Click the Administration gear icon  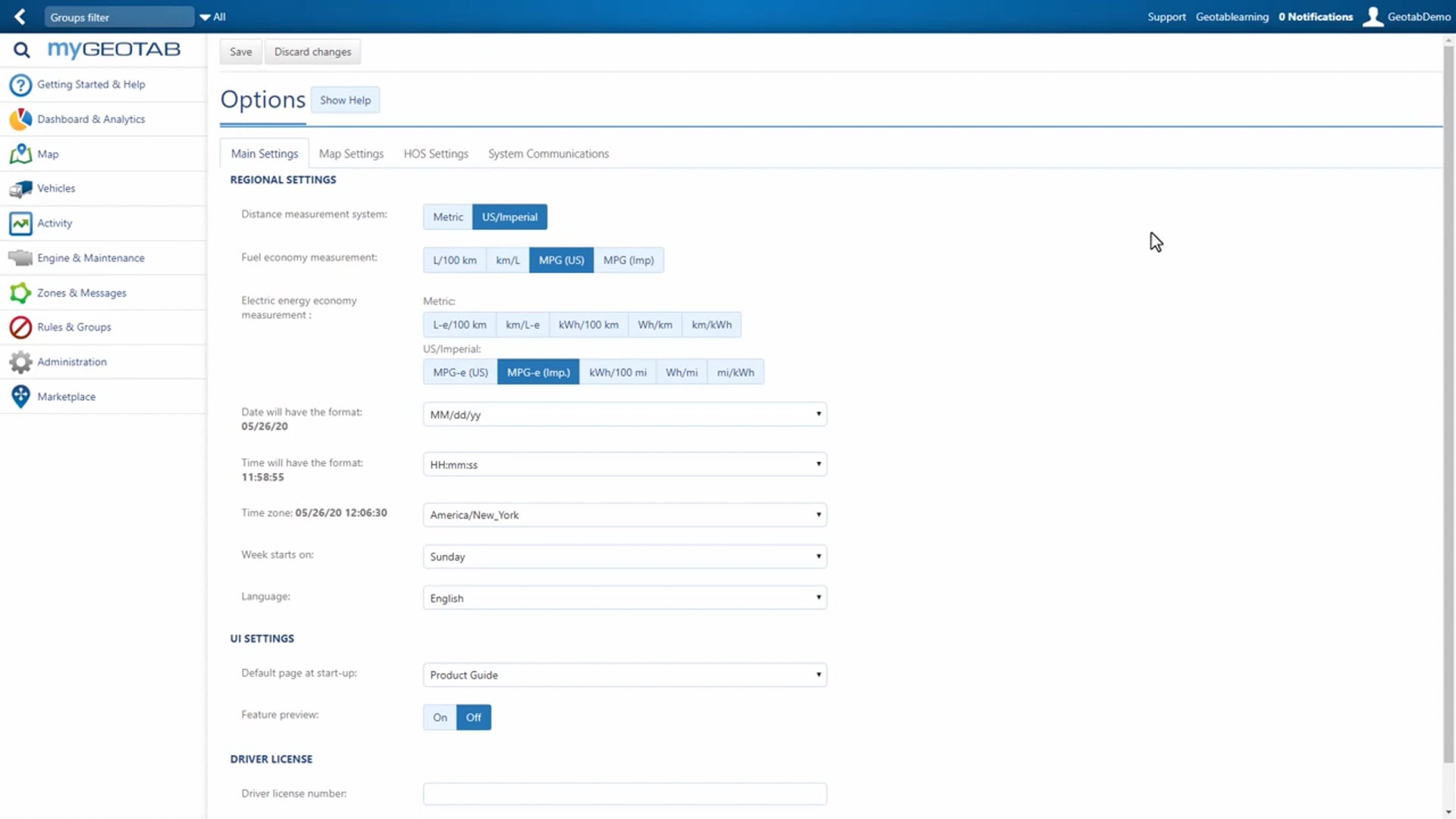pyautogui.click(x=20, y=362)
